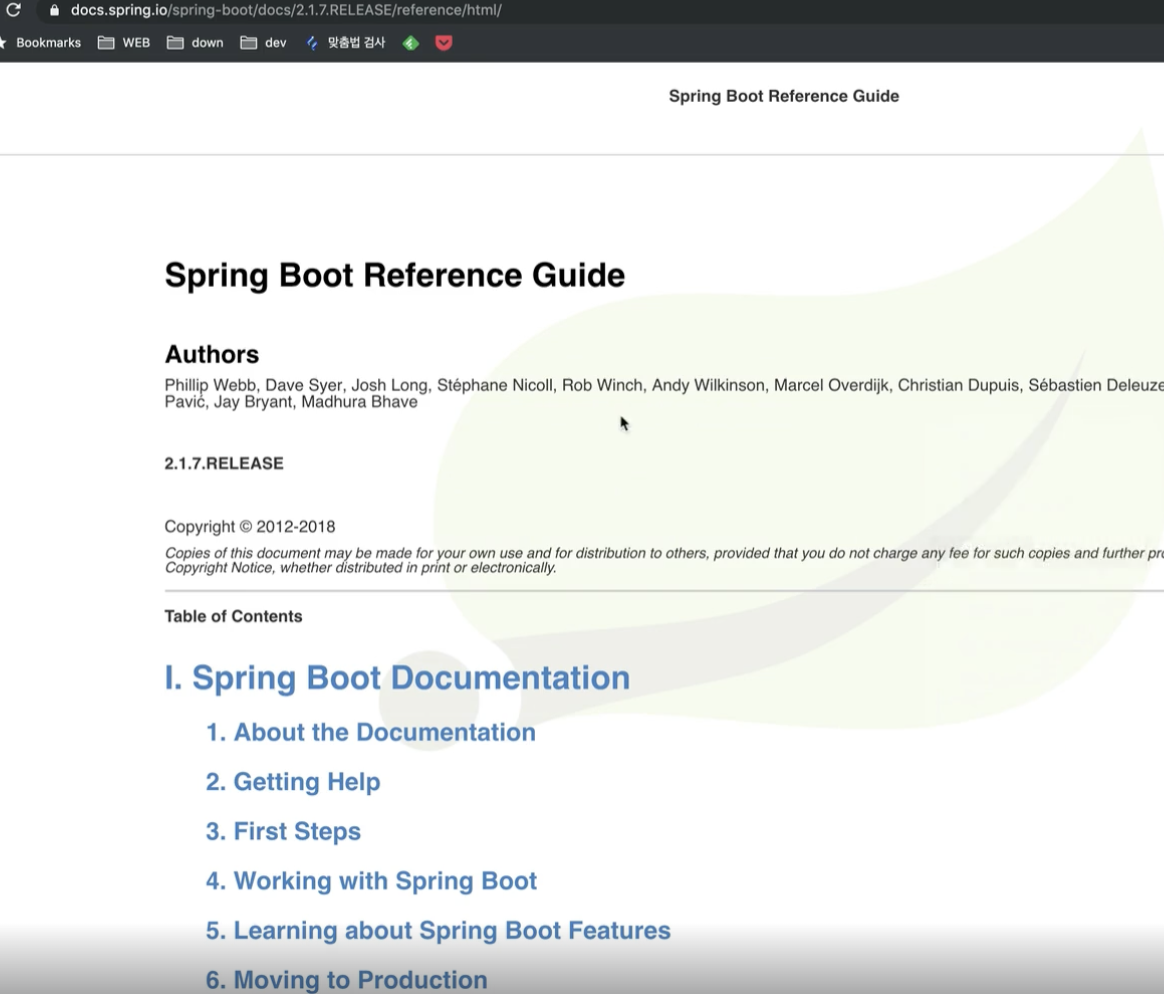Click the large Spring Boot Reference Guide title
Screen dimensions: 1164x994
tap(395, 275)
